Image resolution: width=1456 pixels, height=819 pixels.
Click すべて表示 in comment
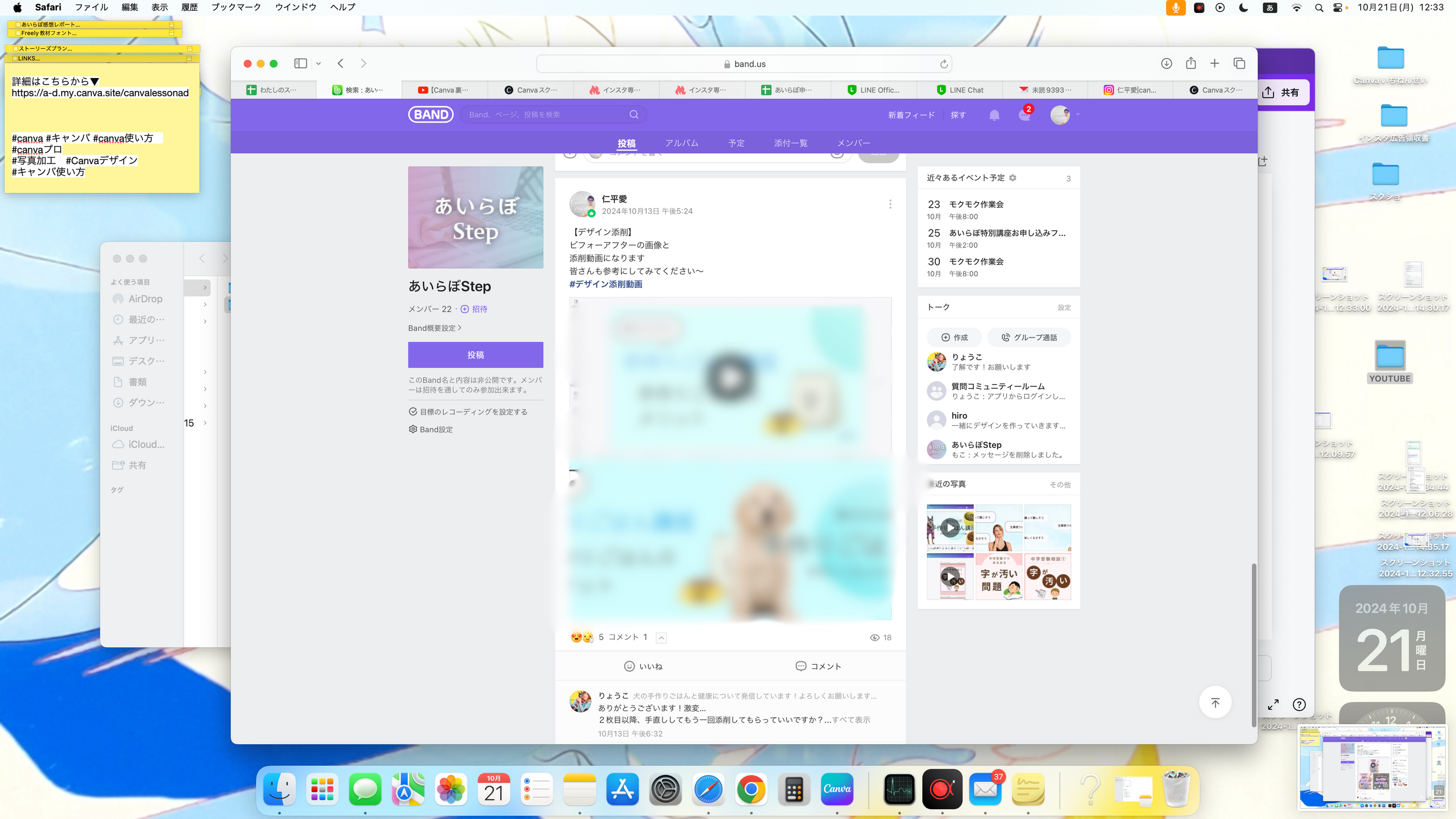(850, 720)
